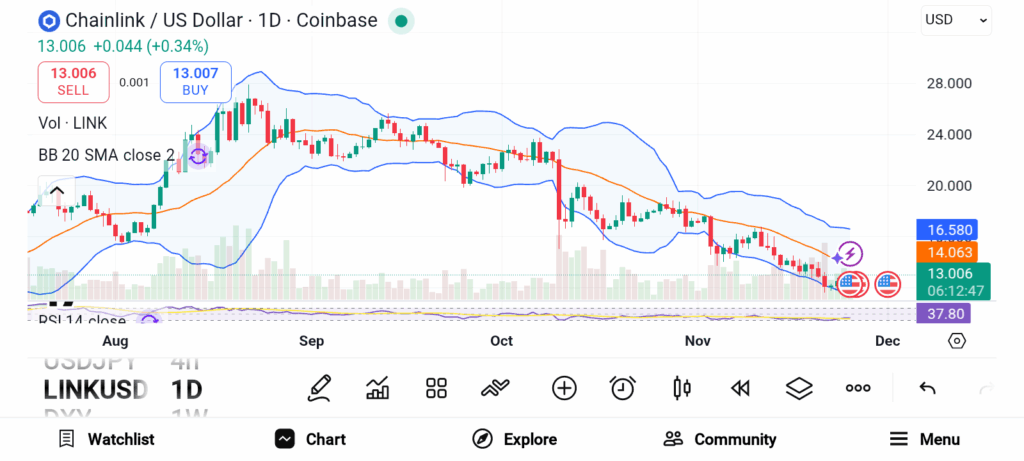Screen dimensions: 1024x461
Task: Open the USD currency dropdown
Action: (956, 19)
